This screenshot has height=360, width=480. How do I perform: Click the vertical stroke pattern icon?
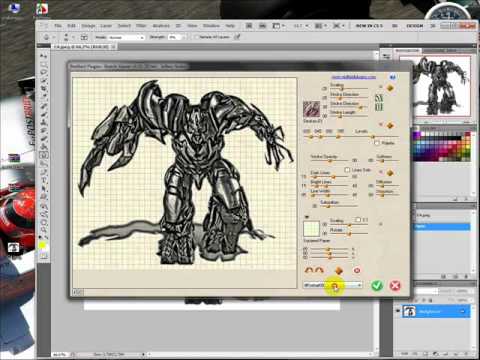click(x=379, y=107)
